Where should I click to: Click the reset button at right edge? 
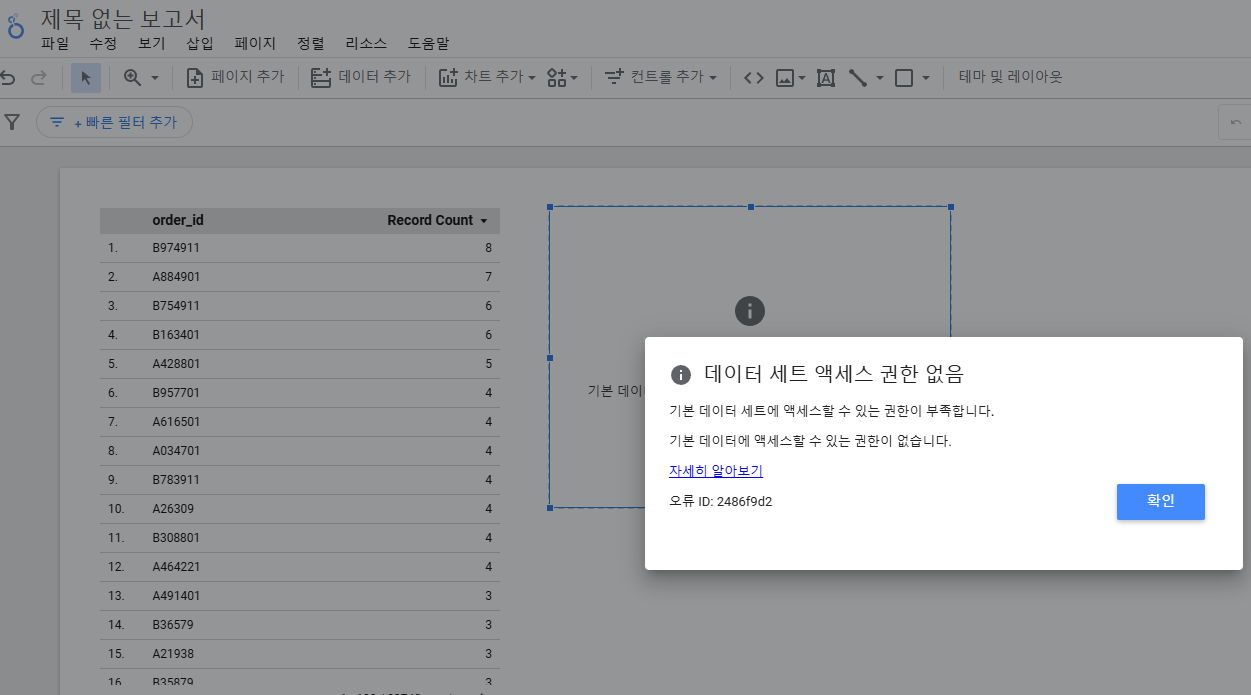coord(1235,122)
